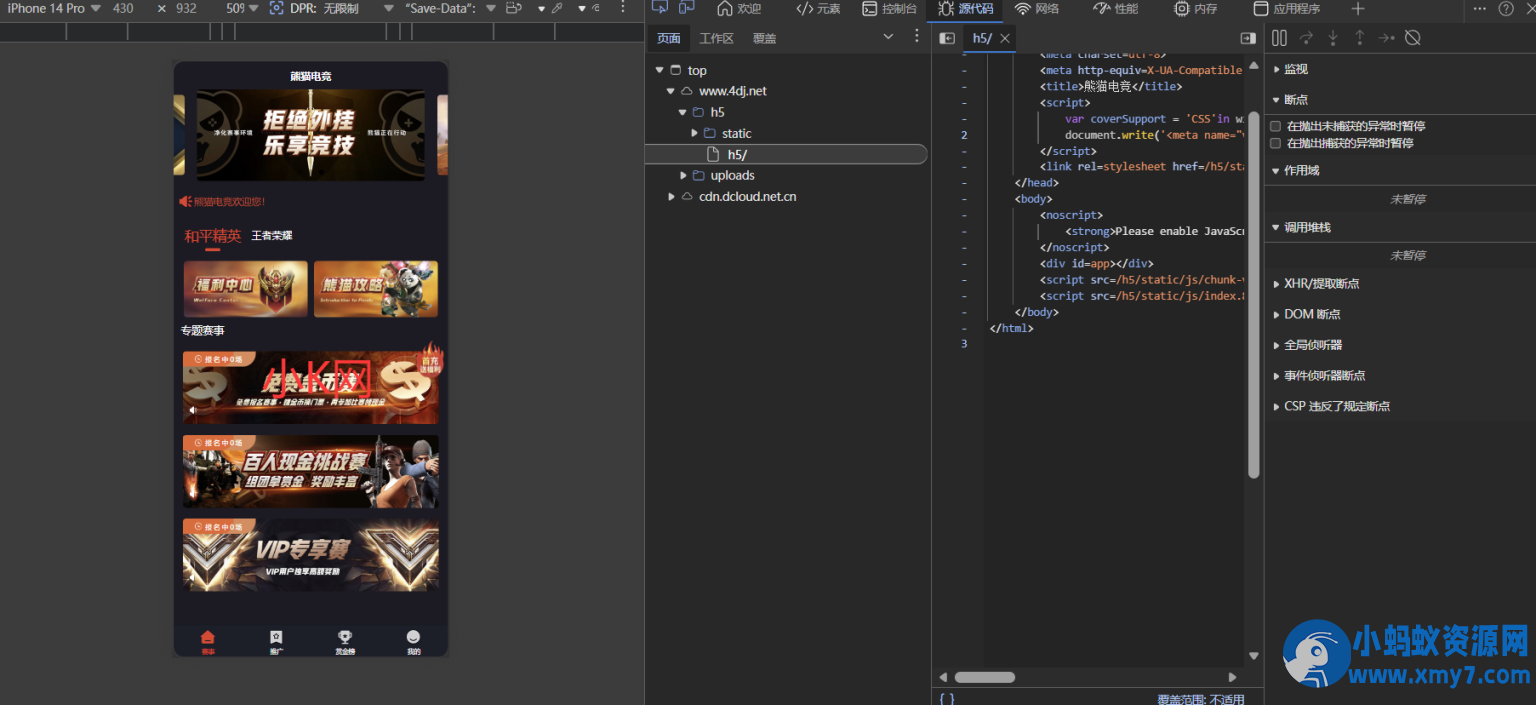This screenshot has height=705, width=1536.
Task: Click the hide navigator sidebar icon
Action: [947, 38]
